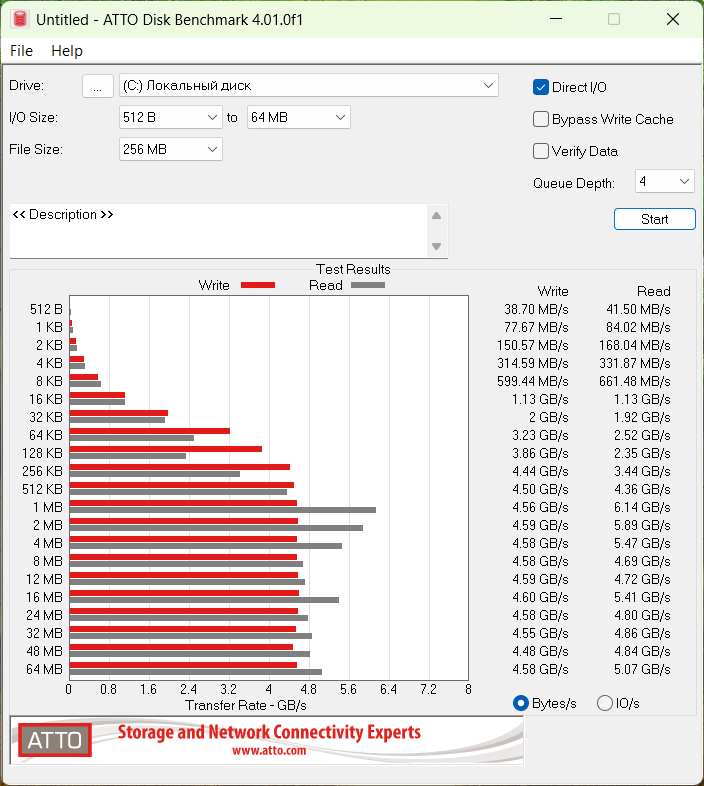Click the Write column header in results

pyautogui.click(x=553, y=291)
